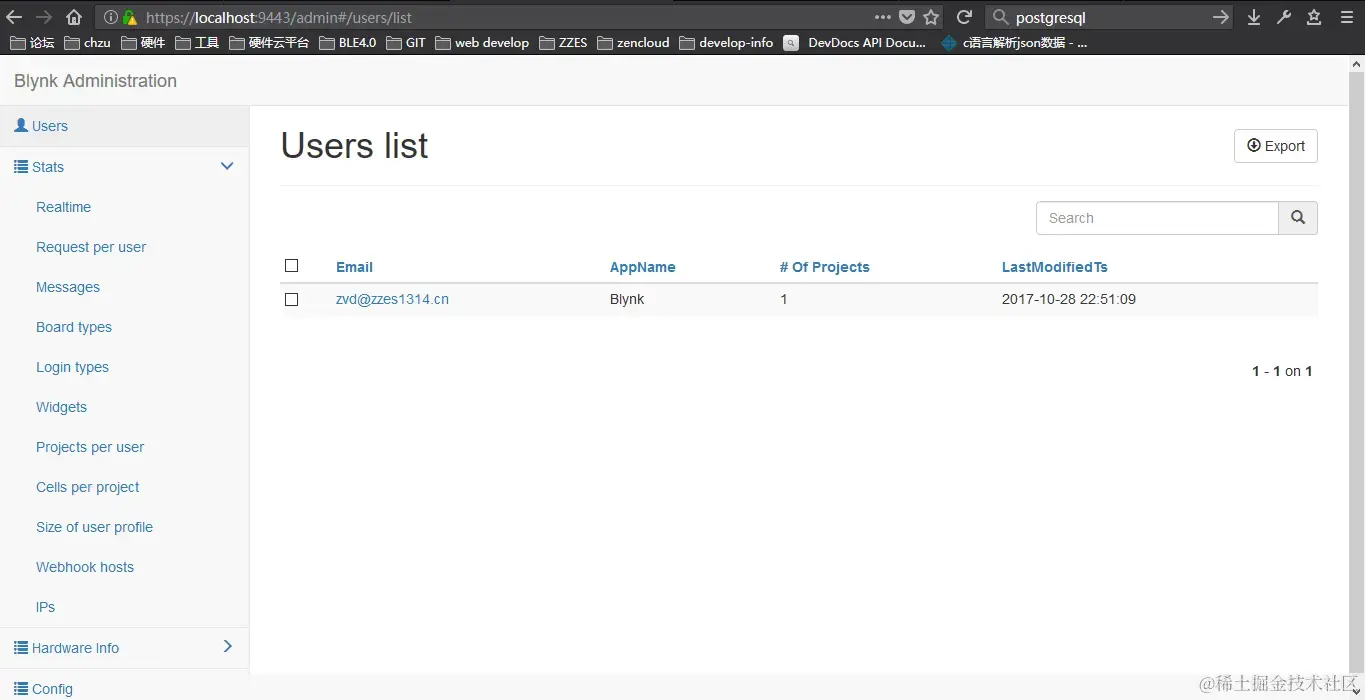The image size is (1365, 700).
Task: Open the IPs stats page
Action: 45,607
